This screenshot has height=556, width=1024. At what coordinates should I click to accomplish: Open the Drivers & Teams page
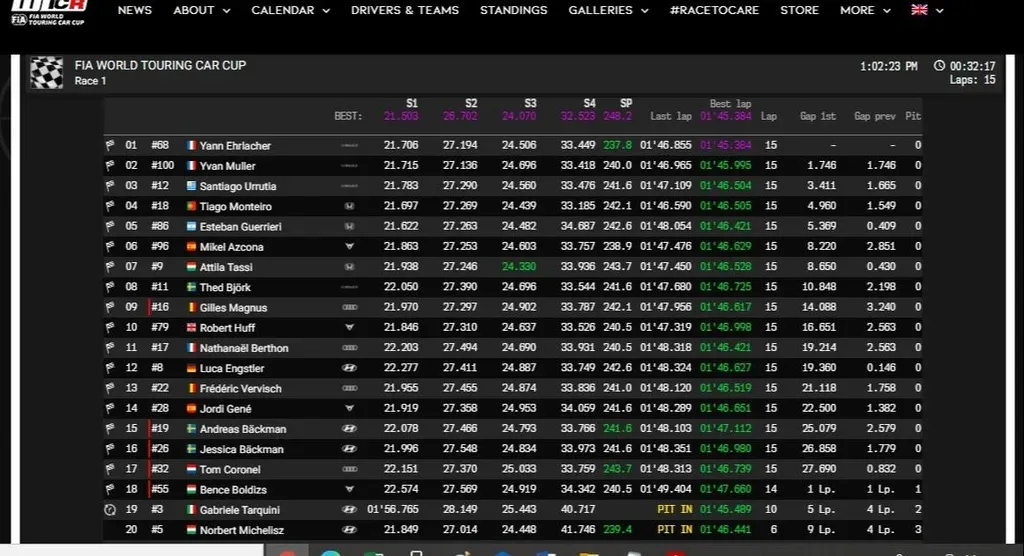[x=405, y=10]
